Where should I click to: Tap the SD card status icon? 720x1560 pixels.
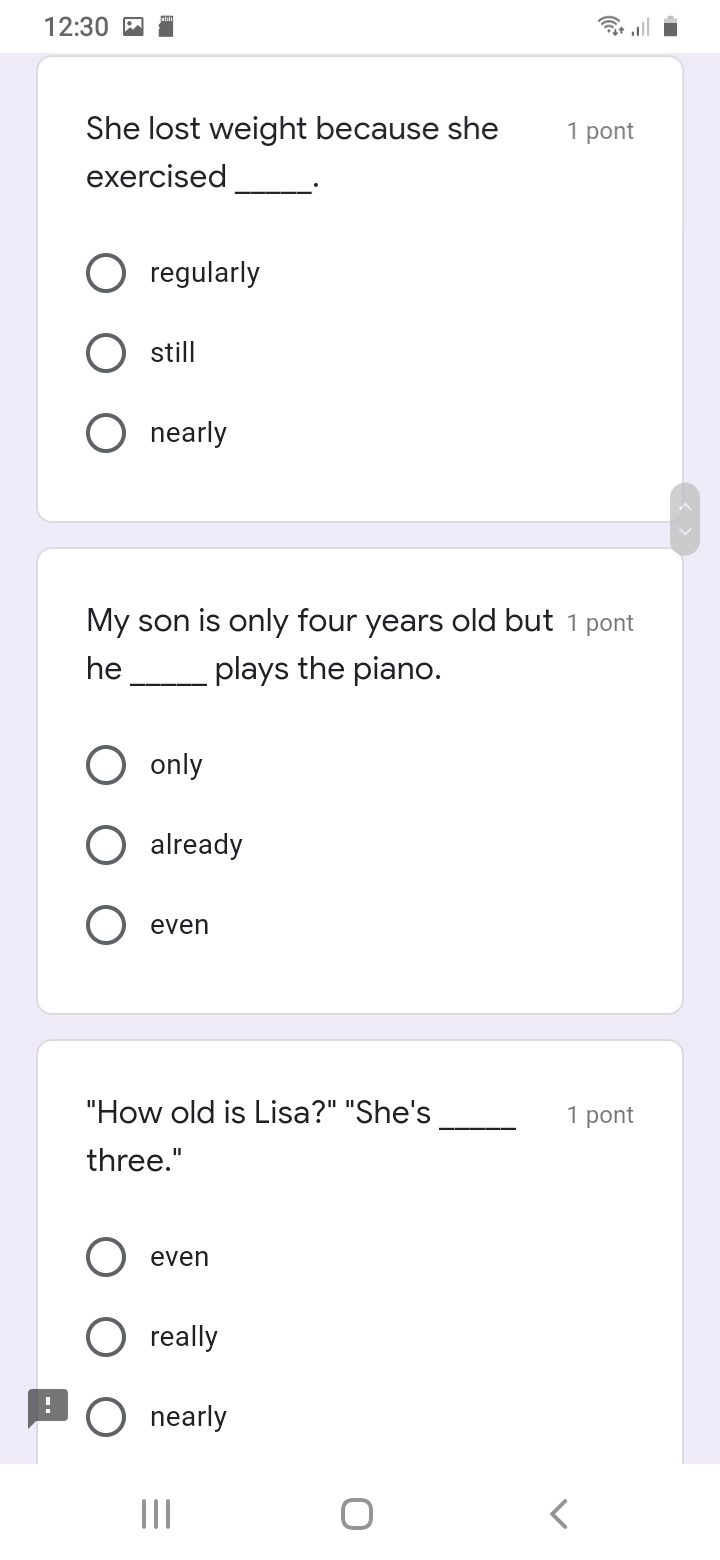tap(167, 27)
